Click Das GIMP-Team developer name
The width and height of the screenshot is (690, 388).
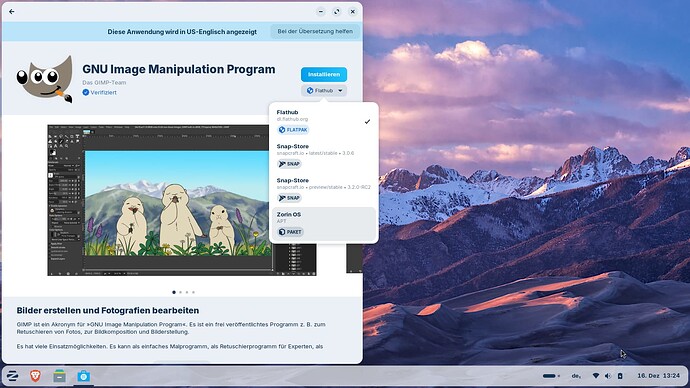[104, 82]
